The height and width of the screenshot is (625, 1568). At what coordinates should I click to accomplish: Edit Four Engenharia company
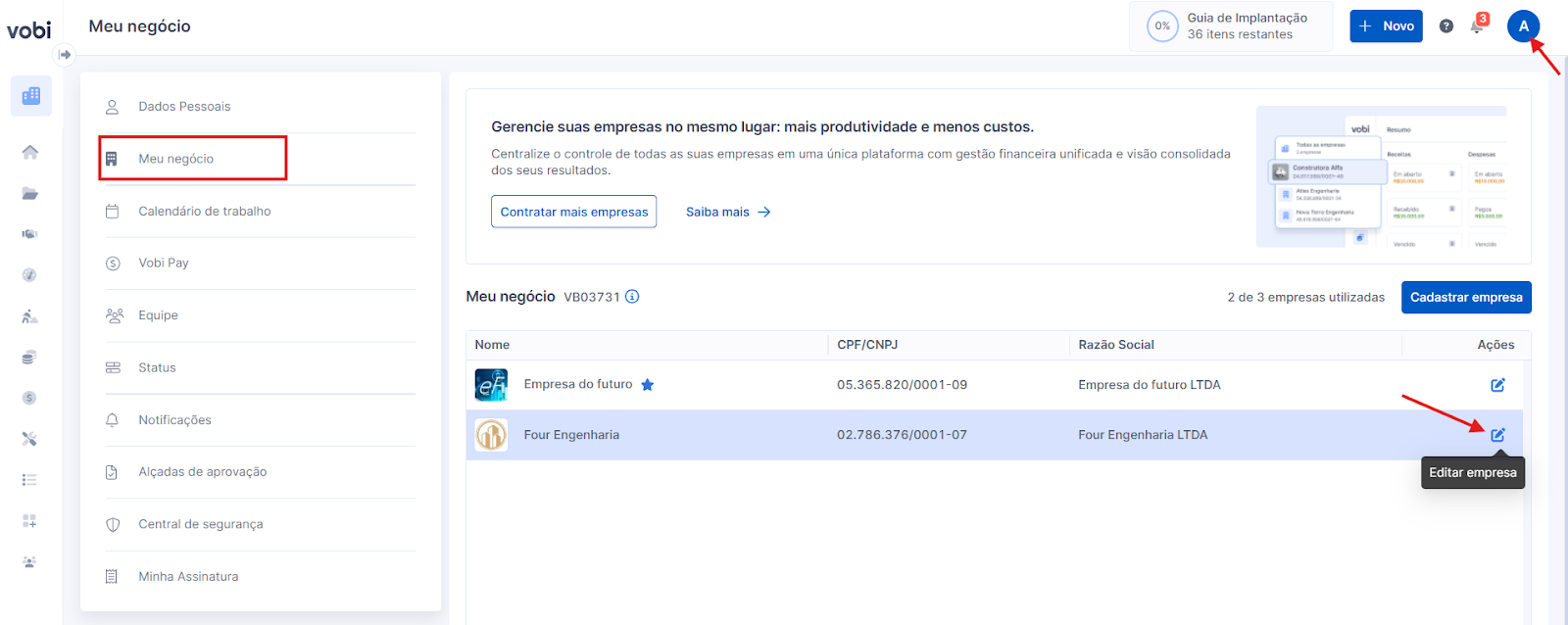pos(1497,435)
